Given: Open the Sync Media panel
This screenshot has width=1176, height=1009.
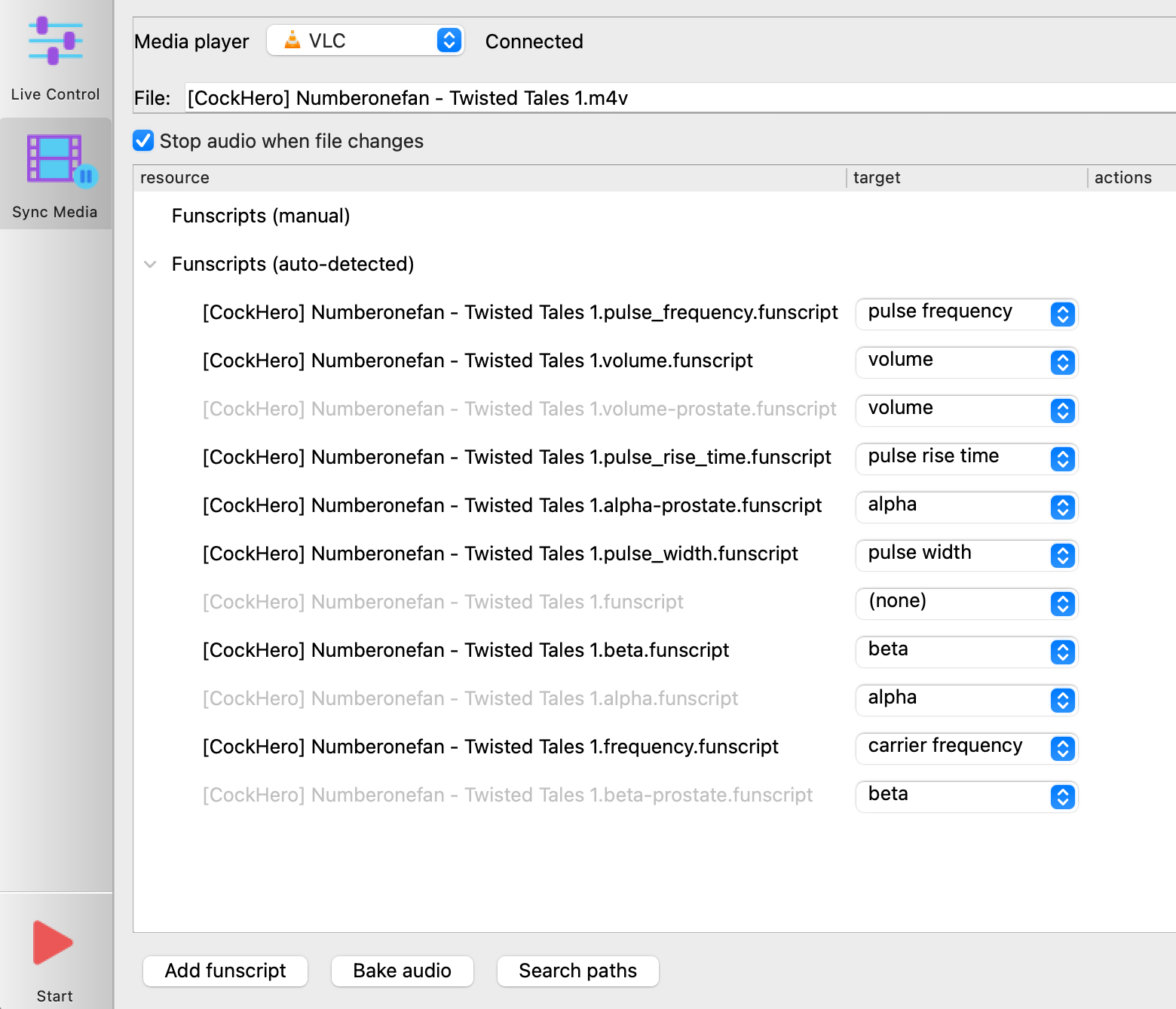Looking at the screenshot, I should tap(55, 175).
